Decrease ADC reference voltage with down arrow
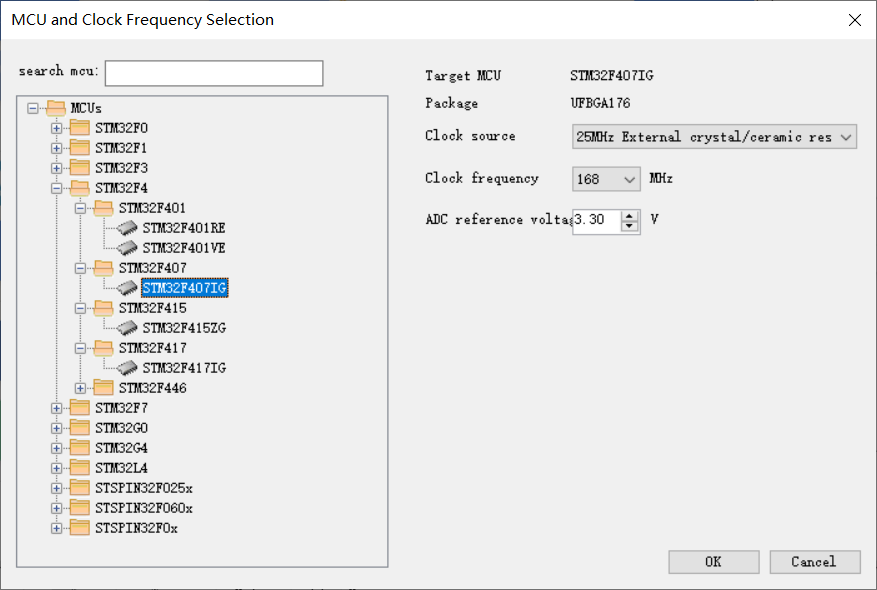The image size is (877, 590). point(630,225)
